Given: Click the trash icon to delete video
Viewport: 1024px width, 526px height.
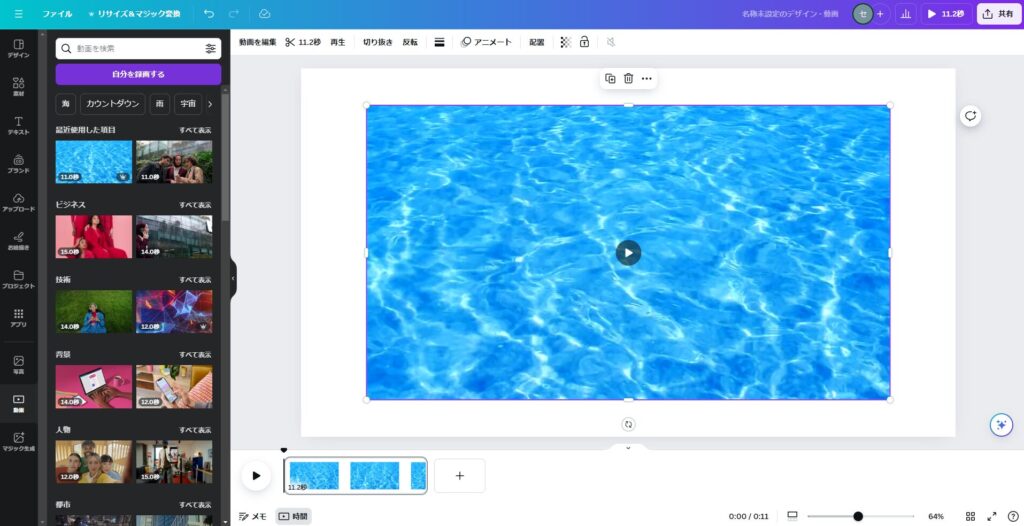Looking at the screenshot, I should [x=628, y=79].
